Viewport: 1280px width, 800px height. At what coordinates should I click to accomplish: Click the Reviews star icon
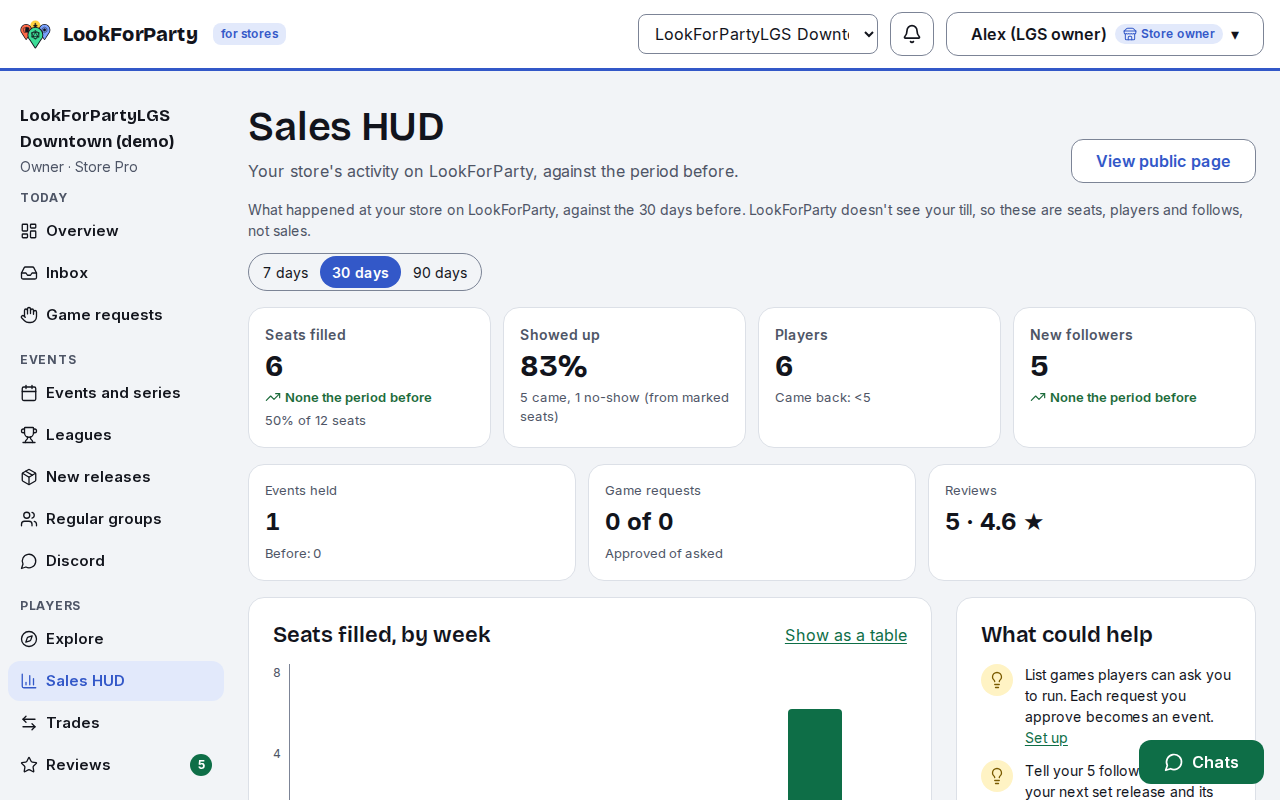coord(29,765)
